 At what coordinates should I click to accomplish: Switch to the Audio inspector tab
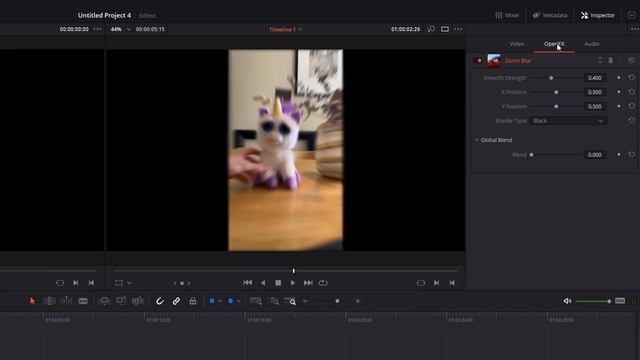point(591,44)
